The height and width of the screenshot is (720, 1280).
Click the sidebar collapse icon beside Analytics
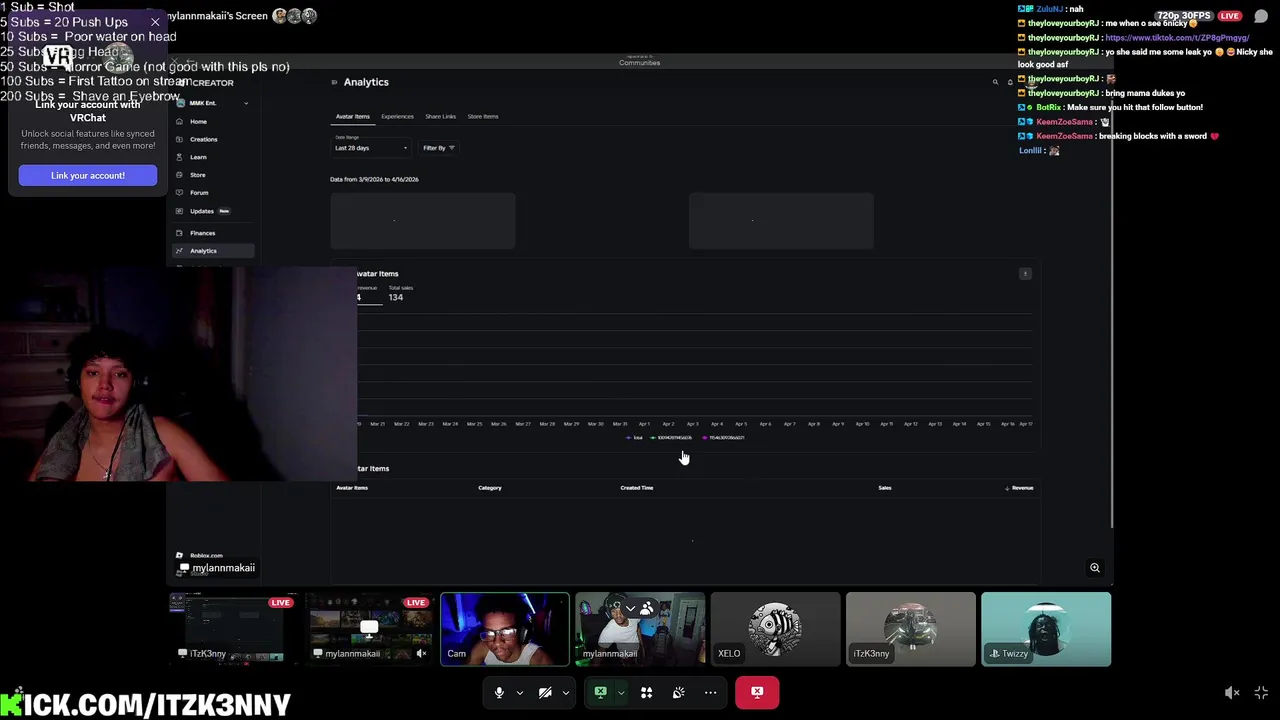pyautogui.click(x=334, y=82)
